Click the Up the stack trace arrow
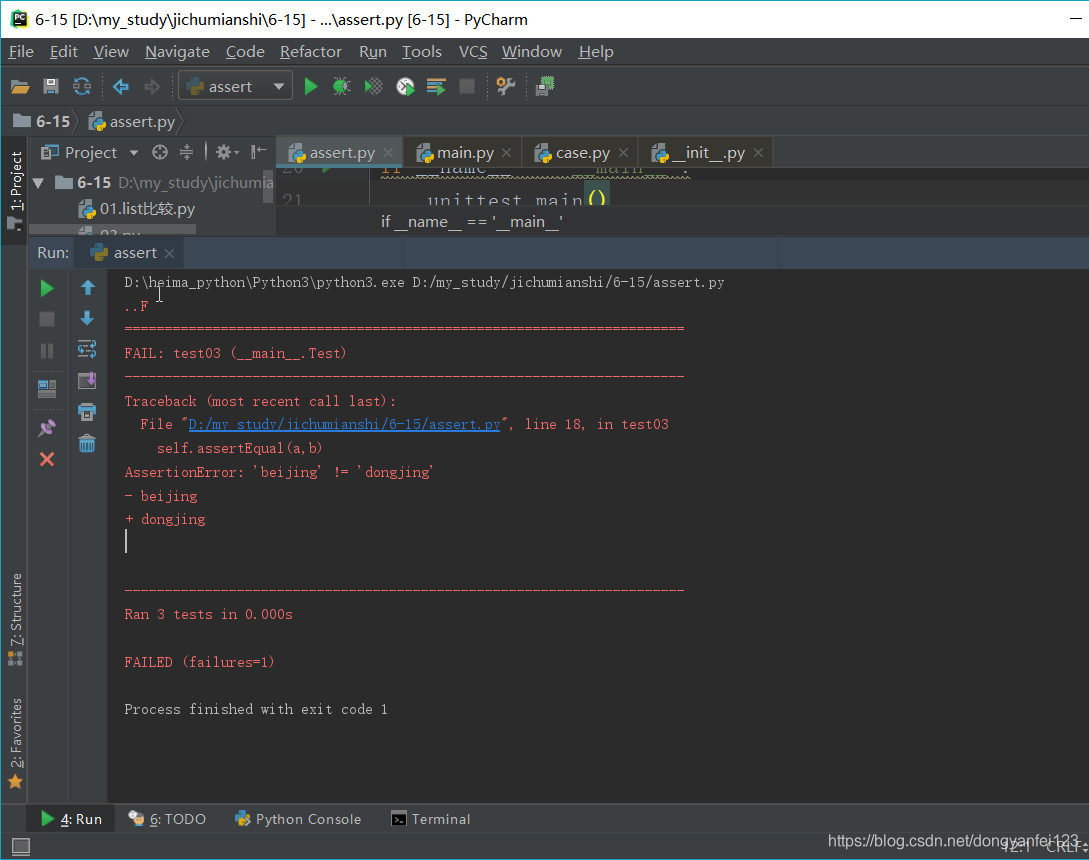Screen dimensions: 1089x860 (x=88, y=288)
